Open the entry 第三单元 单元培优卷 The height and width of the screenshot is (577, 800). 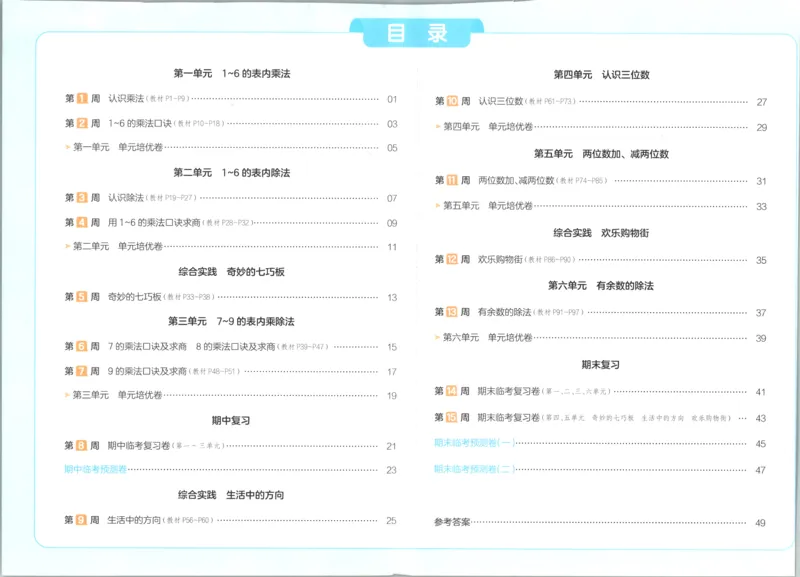117,395
